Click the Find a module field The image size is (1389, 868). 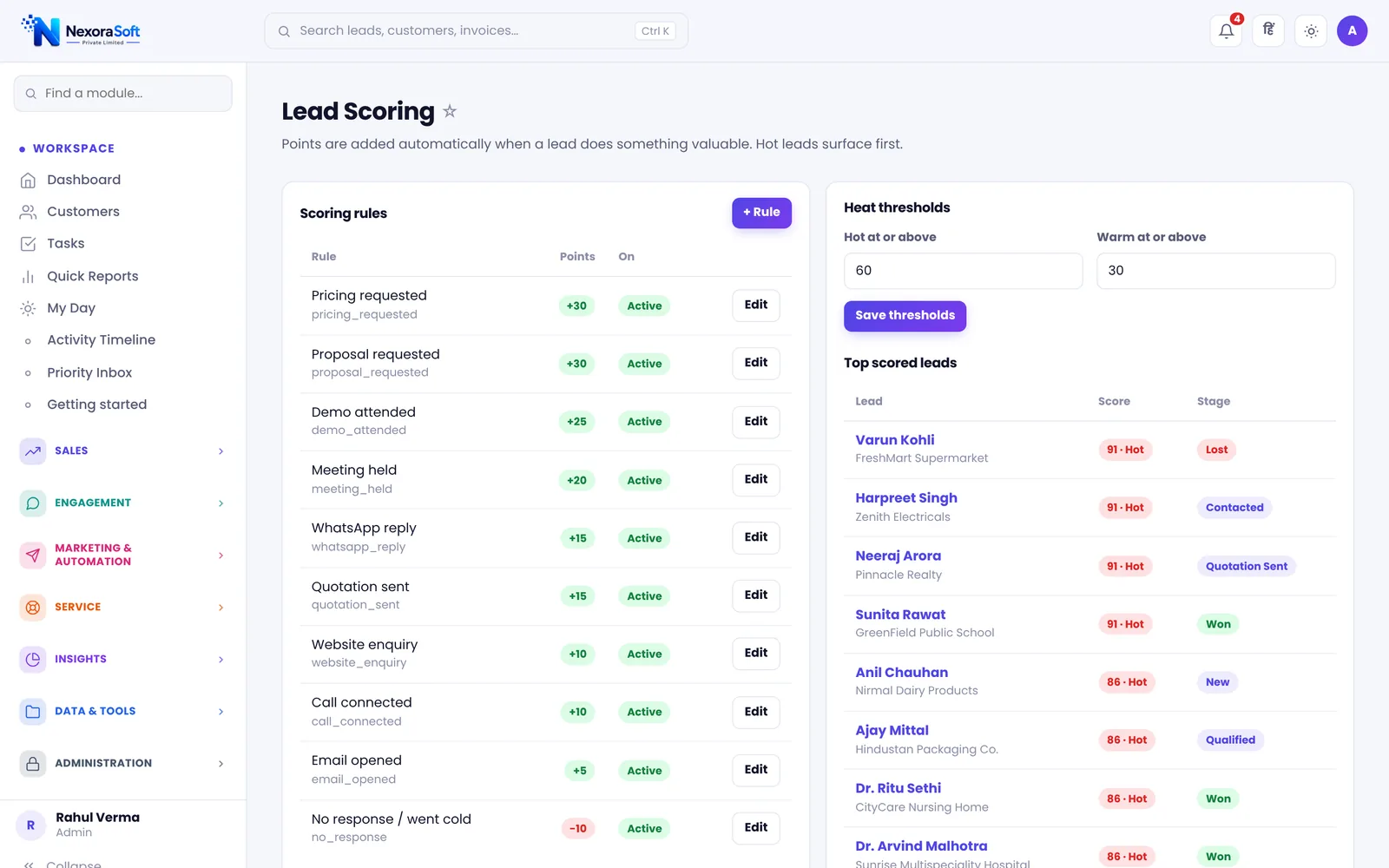click(122, 94)
